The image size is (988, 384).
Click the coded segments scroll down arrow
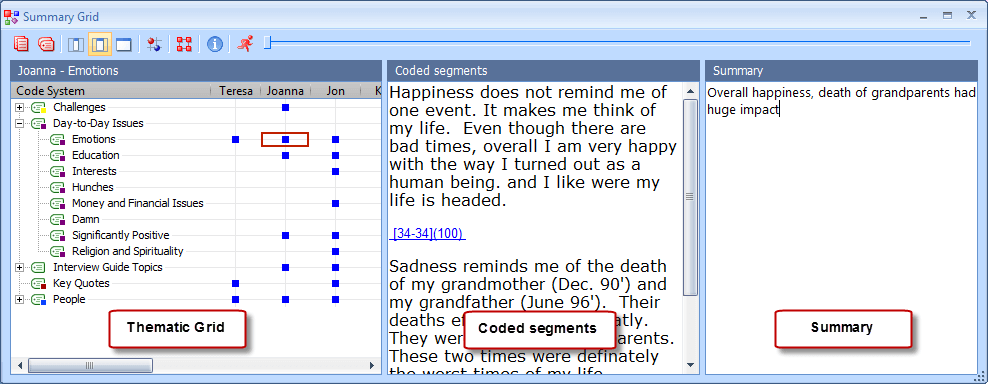690,365
